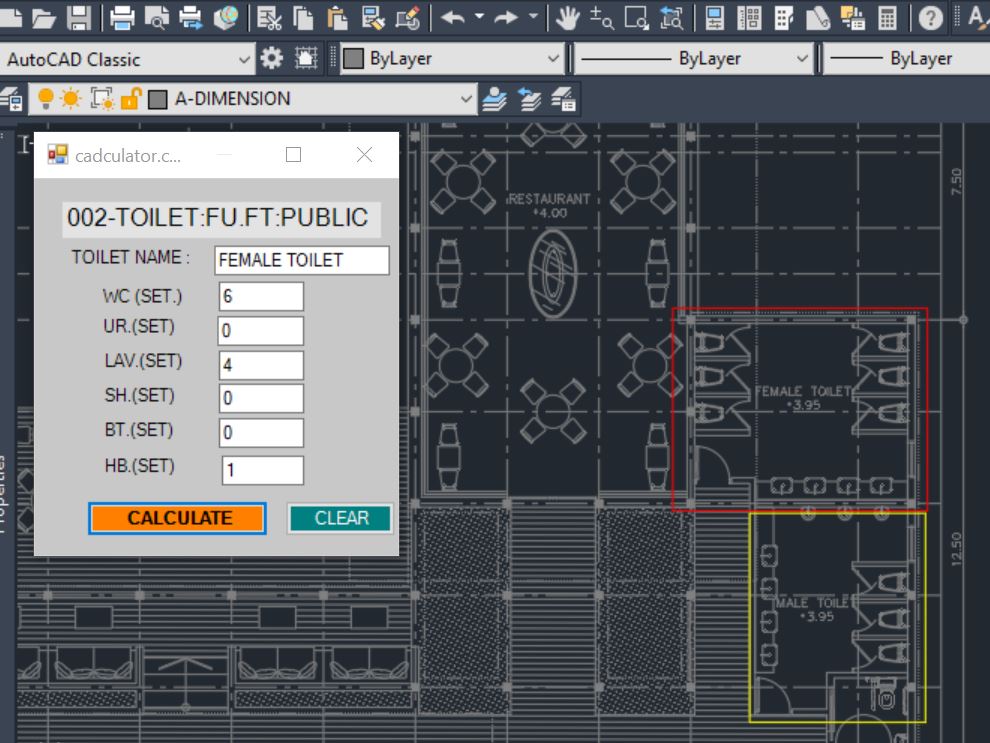Image resolution: width=990 pixels, height=743 pixels.
Task: Toggle the layer freeze sun icon
Action: (x=71, y=98)
